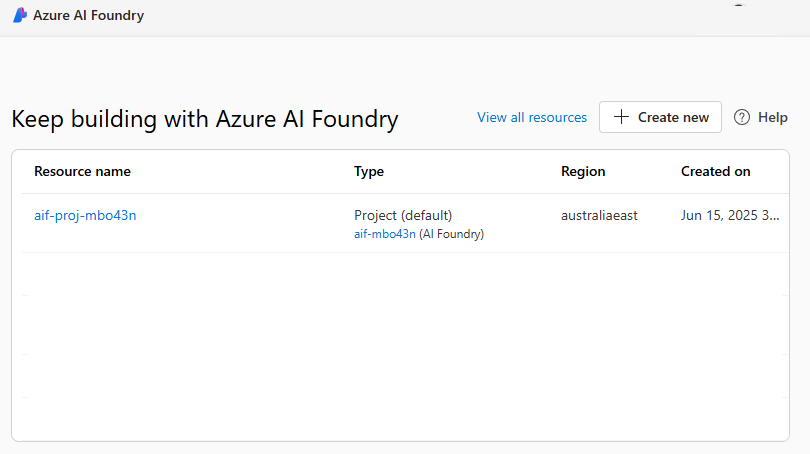Click the Azure AI Foundry logo icon
Image resolution: width=810 pixels, height=454 pixels.
click(x=20, y=15)
